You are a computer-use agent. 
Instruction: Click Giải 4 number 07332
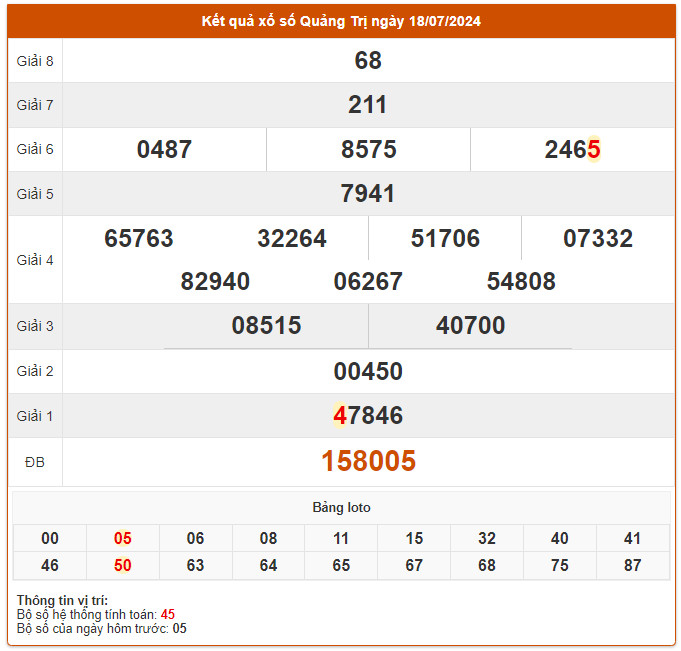(598, 239)
